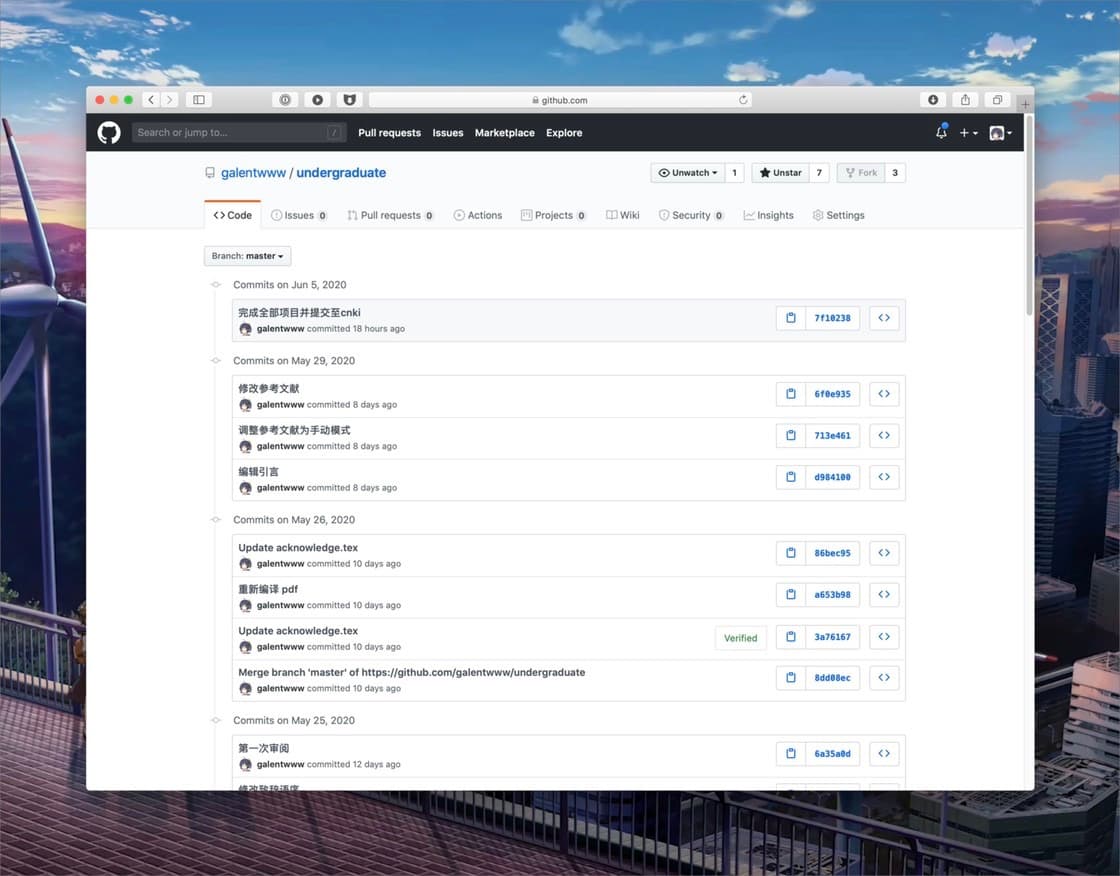Image resolution: width=1120 pixels, height=876 pixels.
Task: Click Safari share icon in toolbar
Action: click(x=965, y=100)
